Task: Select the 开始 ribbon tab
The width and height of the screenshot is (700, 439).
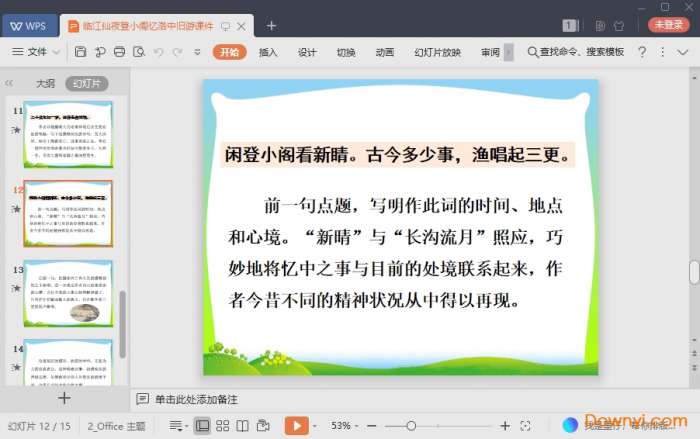Action: click(229, 52)
